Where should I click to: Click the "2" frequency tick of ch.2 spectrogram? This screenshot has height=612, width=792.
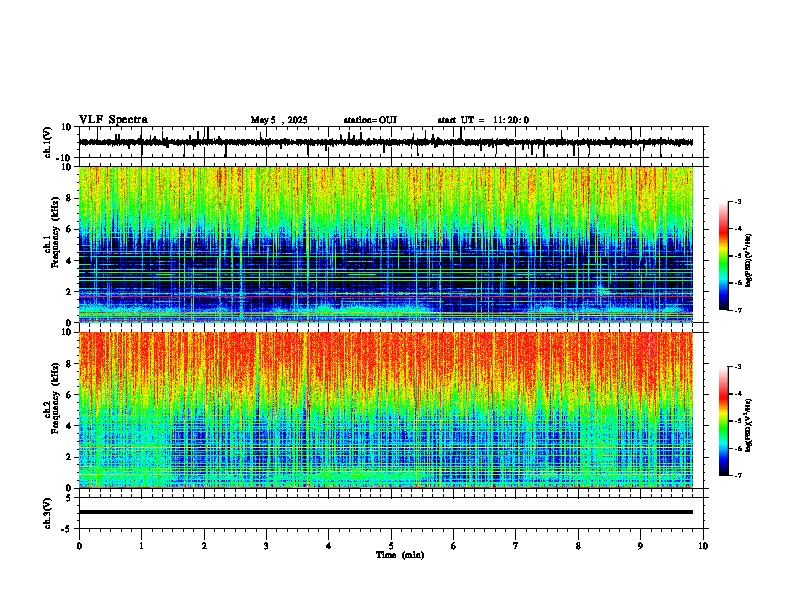(x=69, y=457)
